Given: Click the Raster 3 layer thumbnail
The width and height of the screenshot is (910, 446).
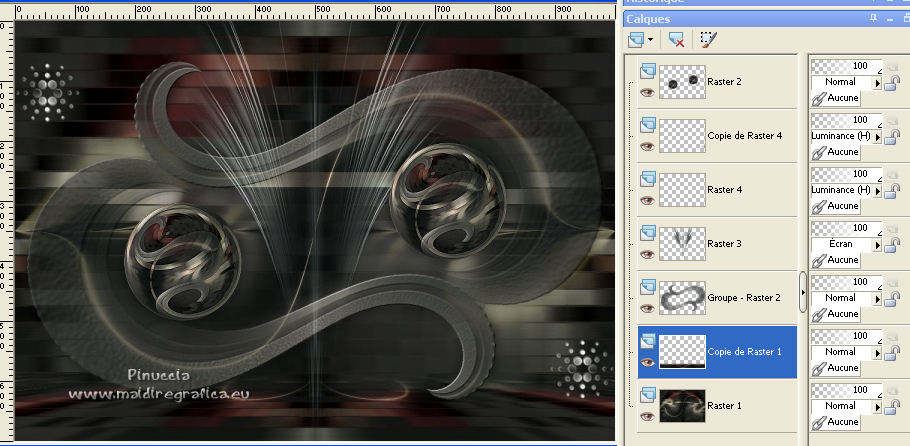Looking at the screenshot, I should pyautogui.click(x=682, y=244).
